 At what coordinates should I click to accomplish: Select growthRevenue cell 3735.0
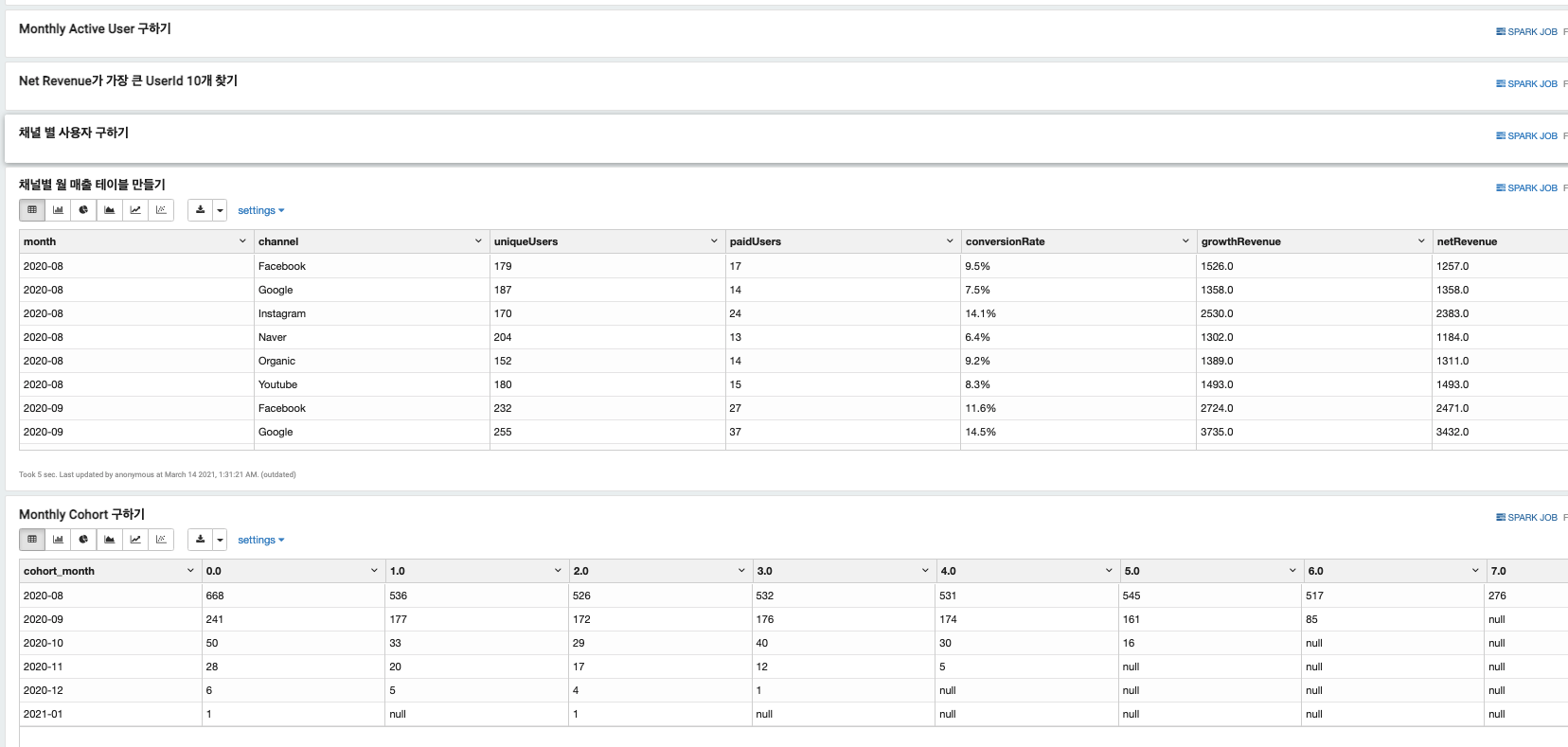(x=1314, y=432)
